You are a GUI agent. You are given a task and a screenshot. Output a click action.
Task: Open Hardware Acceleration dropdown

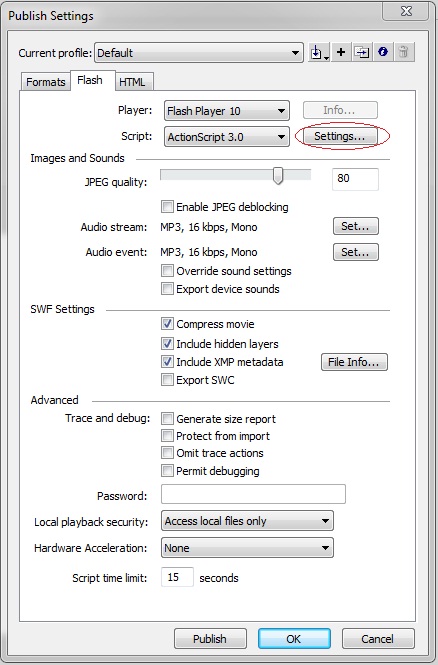click(247, 548)
